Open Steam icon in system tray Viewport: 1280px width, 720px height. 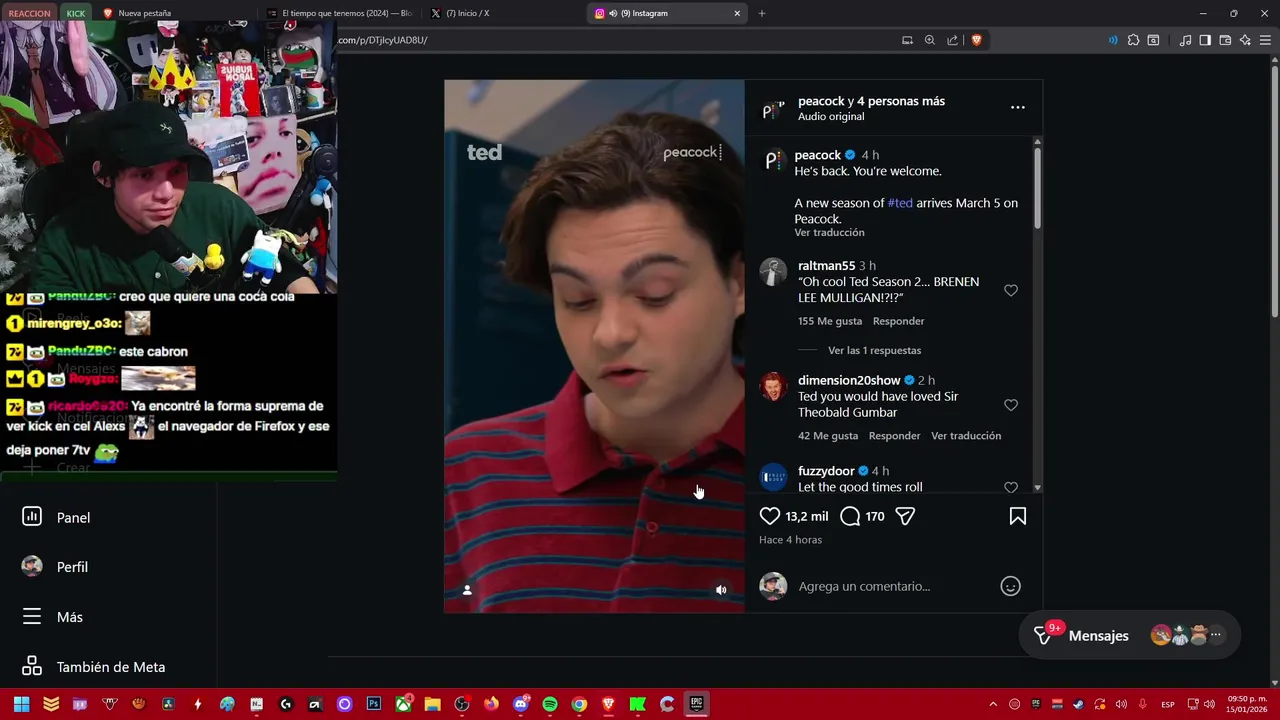point(1078,704)
